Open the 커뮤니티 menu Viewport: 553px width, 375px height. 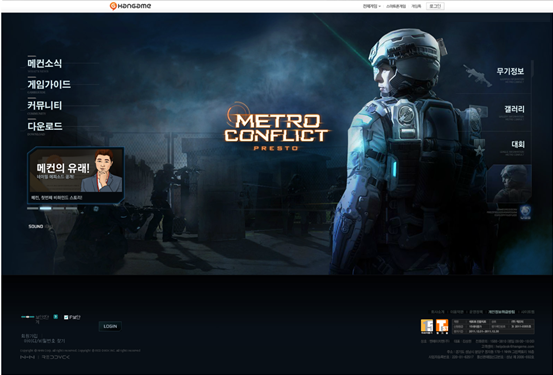coord(45,105)
